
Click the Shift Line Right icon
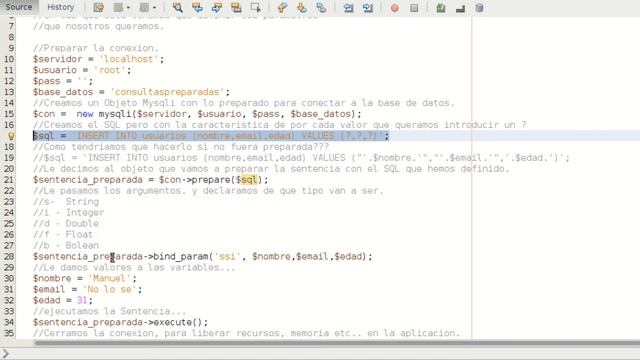[x=368, y=7]
